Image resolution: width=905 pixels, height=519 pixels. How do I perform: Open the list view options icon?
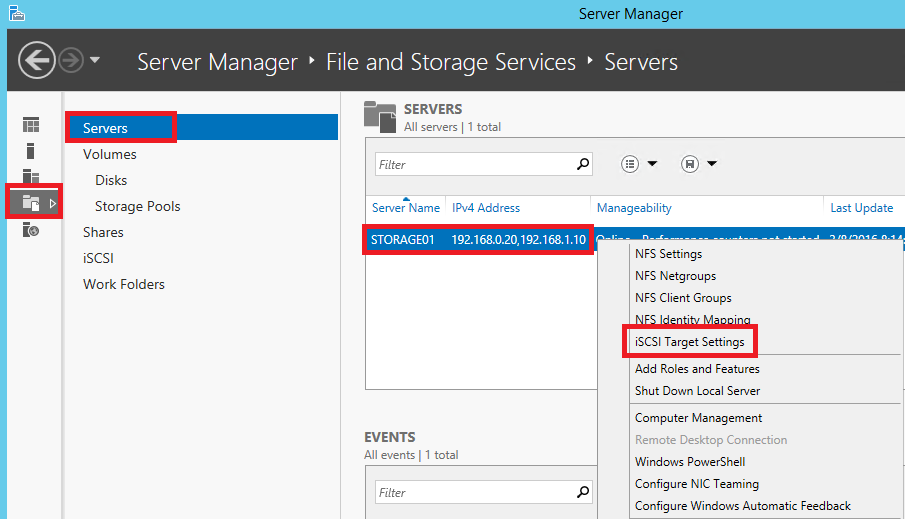click(630, 164)
